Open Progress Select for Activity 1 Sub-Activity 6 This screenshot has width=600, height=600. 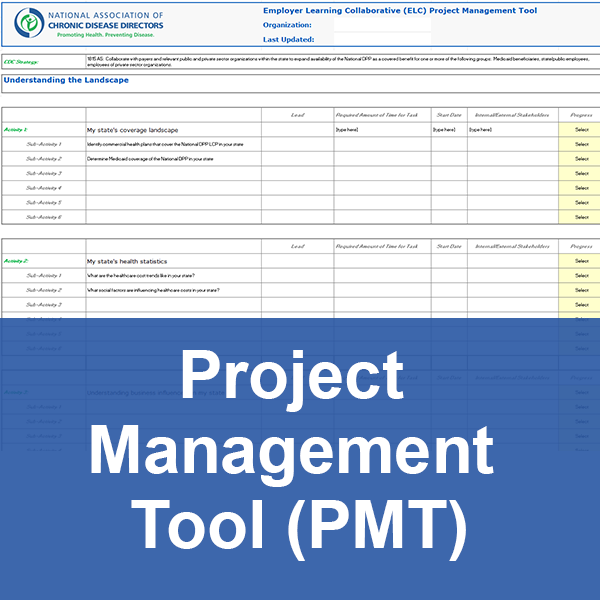tap(581, 217)
